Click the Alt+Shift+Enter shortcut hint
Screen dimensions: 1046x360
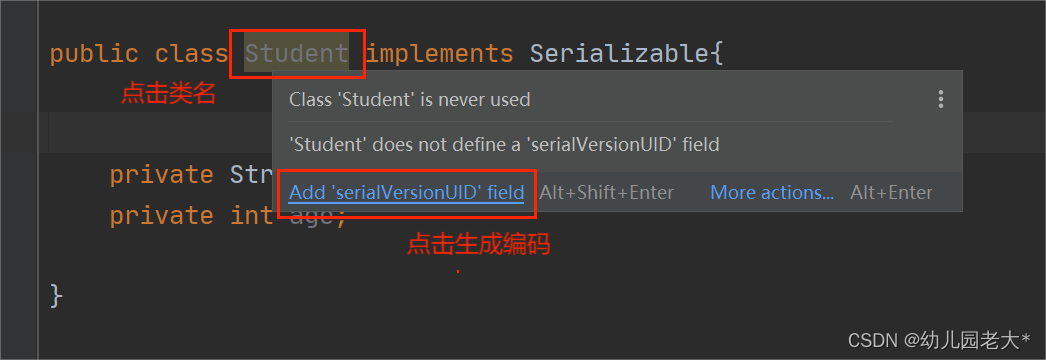coord(606,193)
